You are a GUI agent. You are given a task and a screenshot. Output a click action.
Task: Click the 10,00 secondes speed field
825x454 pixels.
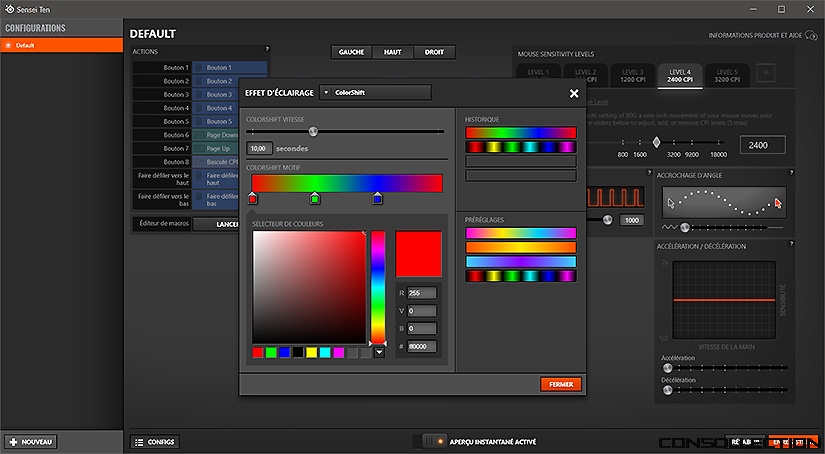tap(259, 148)
